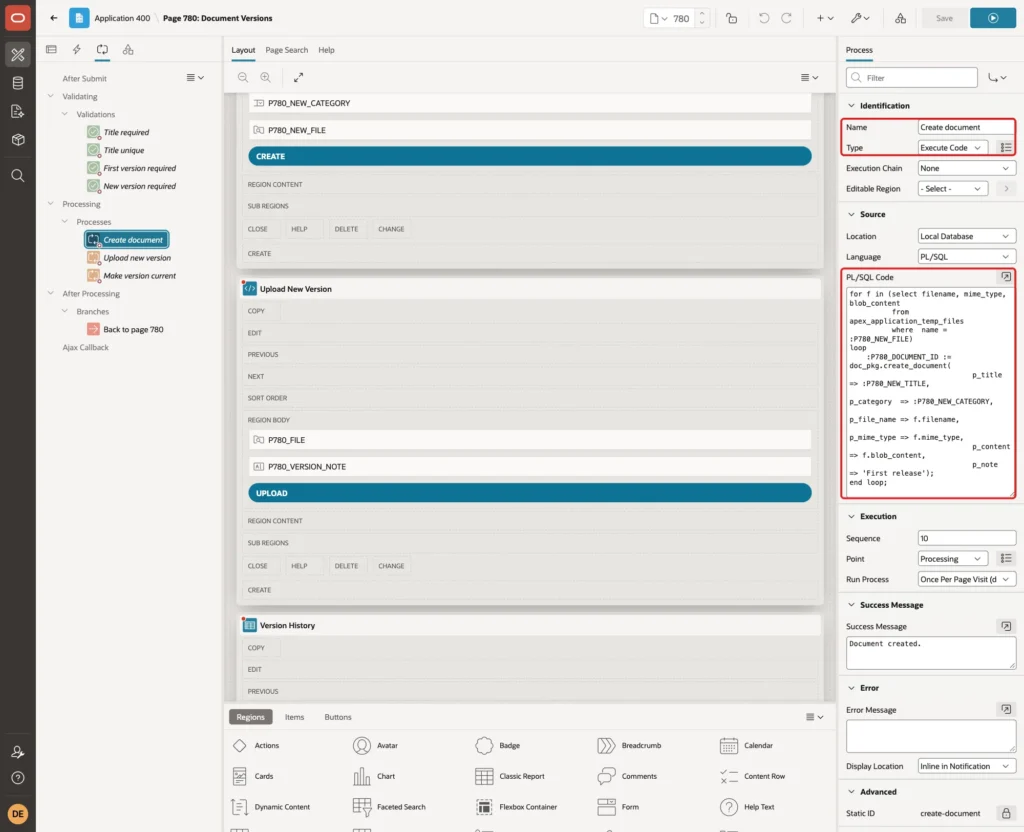The image size is (1024, 832).
Task: Select the Regions gallery tab
Action: pos(250,717)
